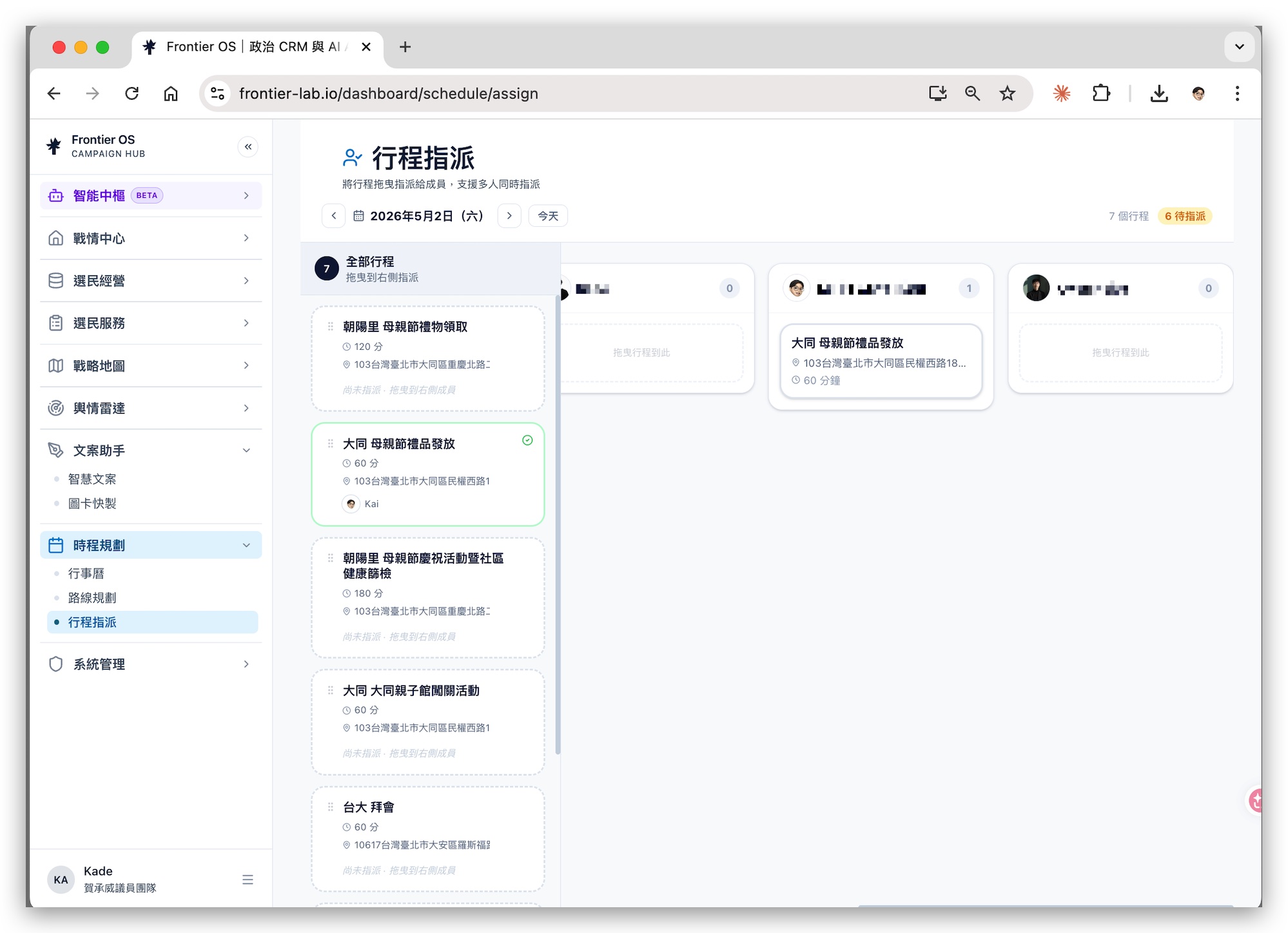Screen dimensions: 1288x933
Task: Expand the 智能中樞 chevron
Action: click(x=246, y=196)
